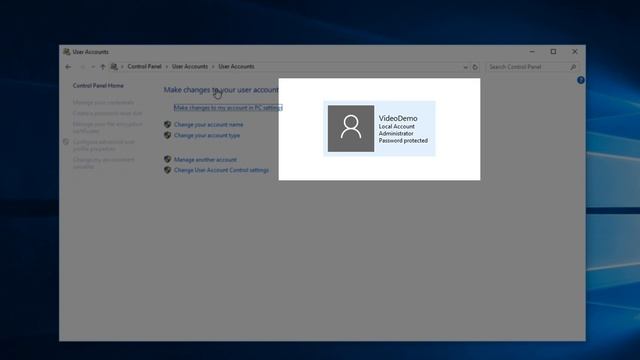Click Change your account name
This screenshot has height=360, width=640.
[x=209, y=124]
